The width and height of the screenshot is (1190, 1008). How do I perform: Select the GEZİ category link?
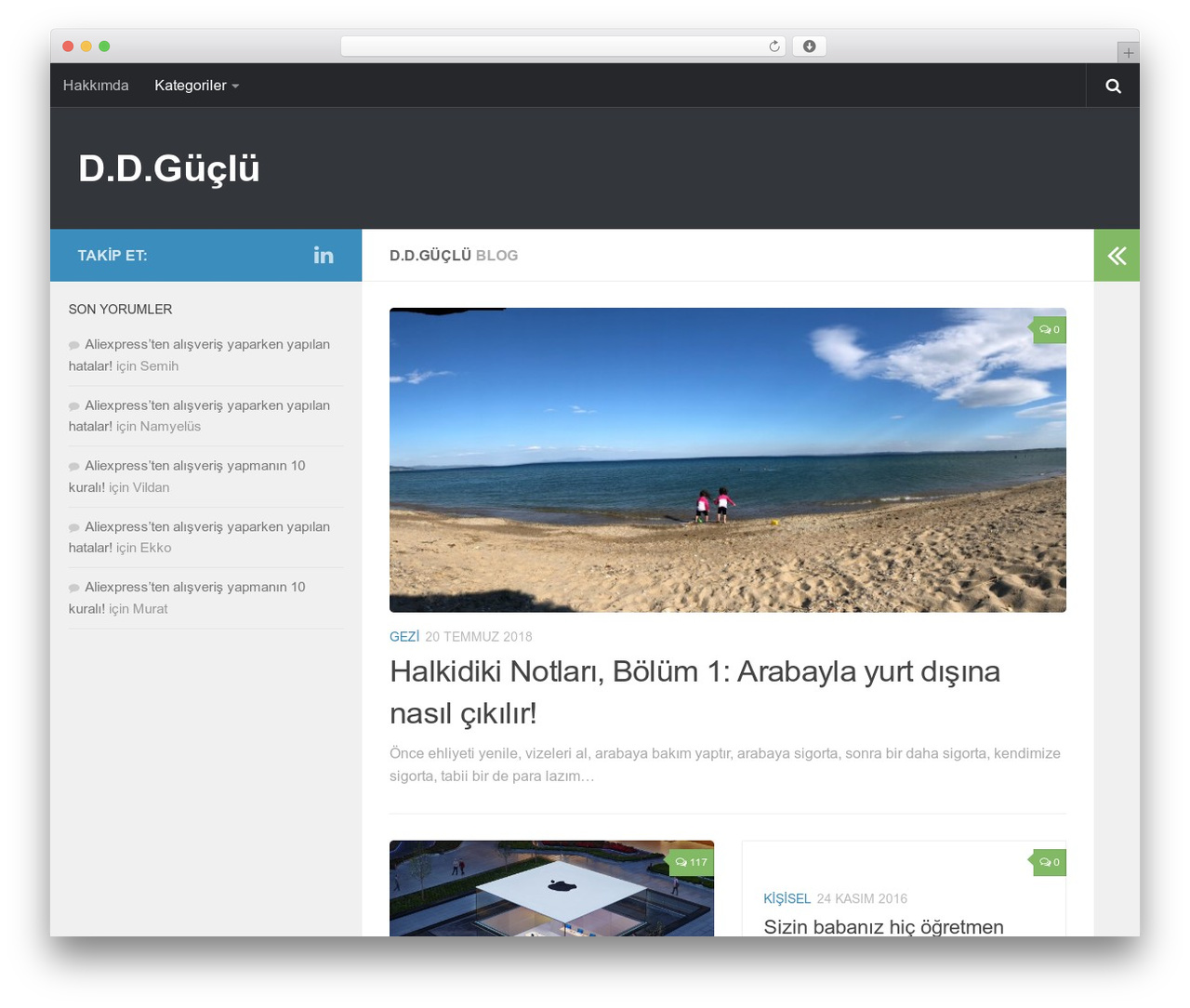pos(404,637)
